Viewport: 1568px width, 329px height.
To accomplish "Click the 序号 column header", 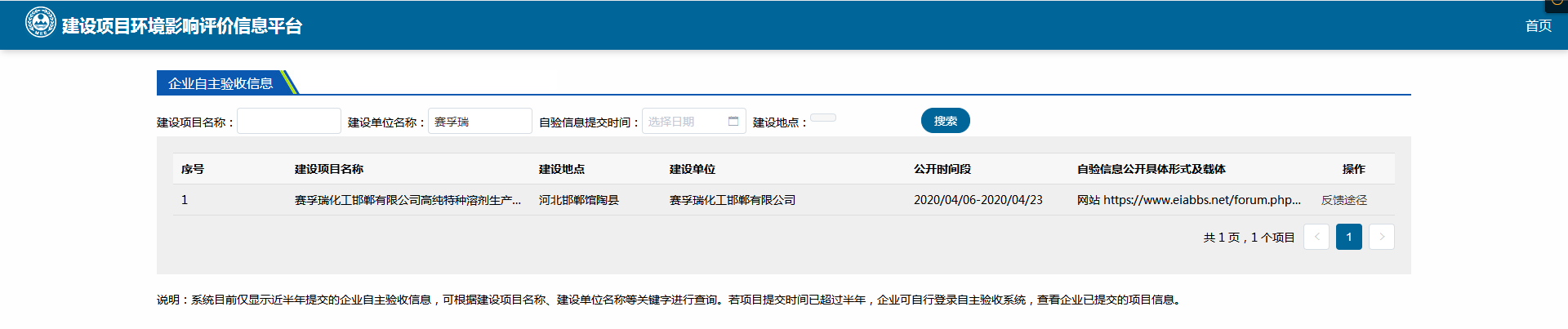I will (x=193, y=169).
